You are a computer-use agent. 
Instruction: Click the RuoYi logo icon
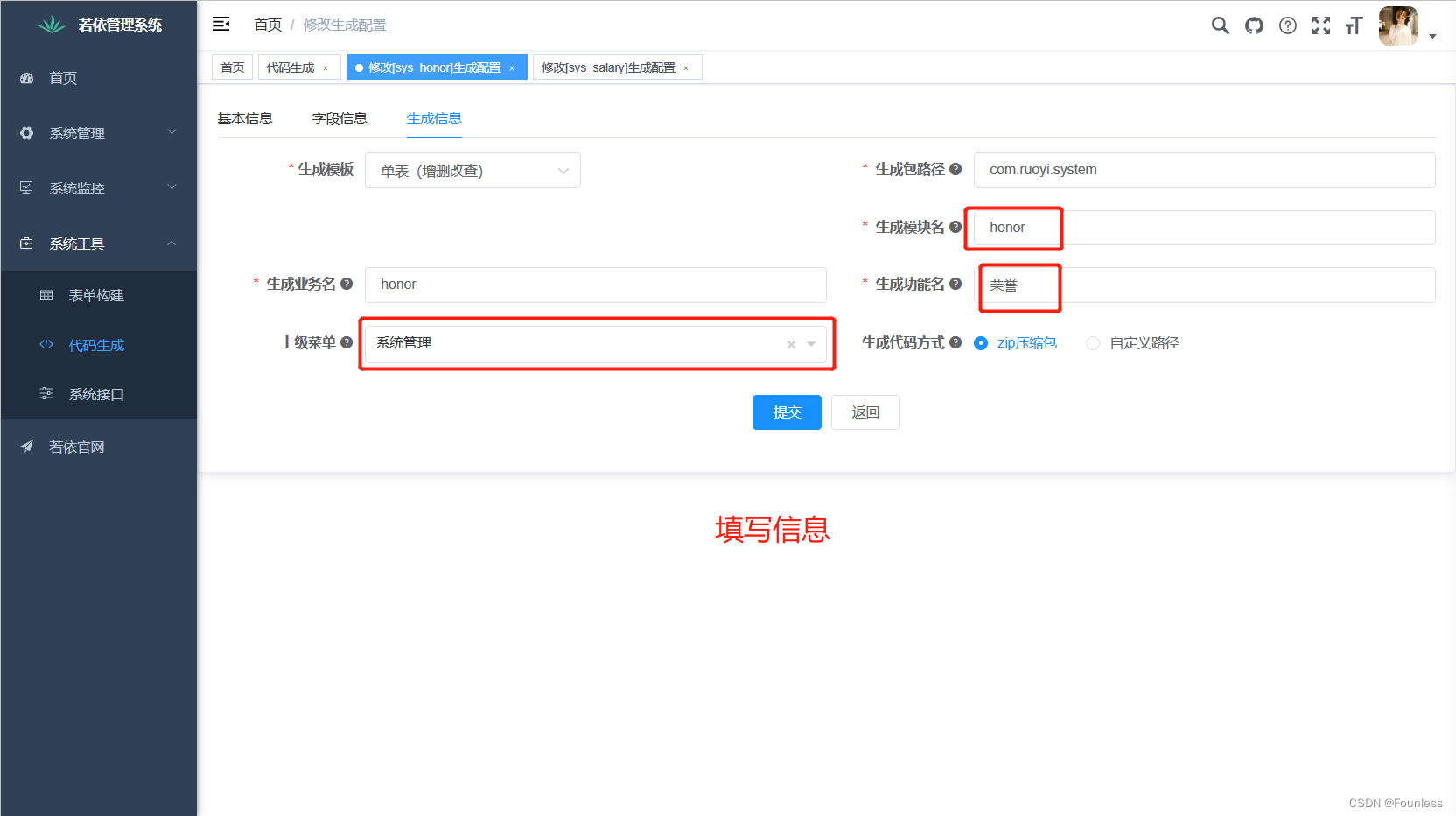(52, 25)
